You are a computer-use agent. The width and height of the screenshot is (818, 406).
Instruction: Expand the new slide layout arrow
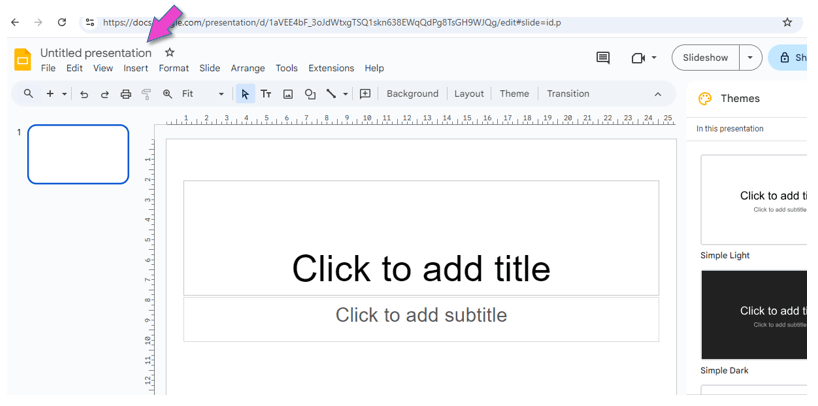point(65,94)
